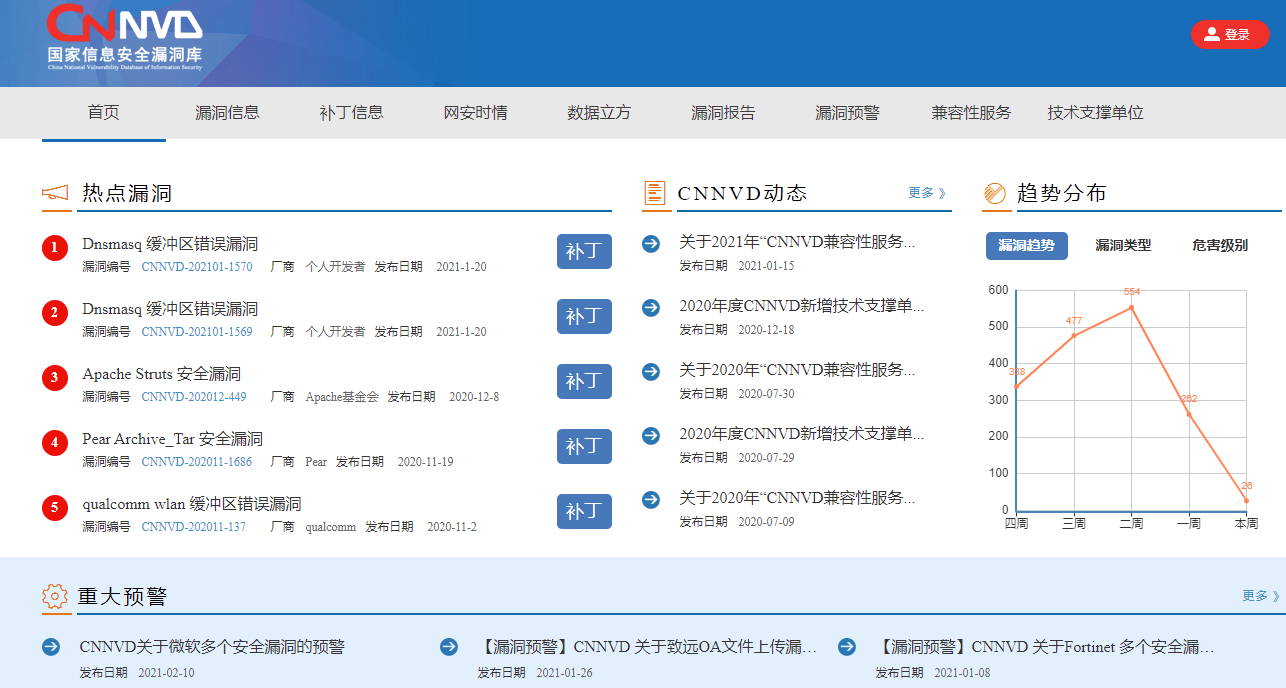Click the trend icon beside 趋势分布
This screenshot has height=688, width=1286.
point(994,192)
